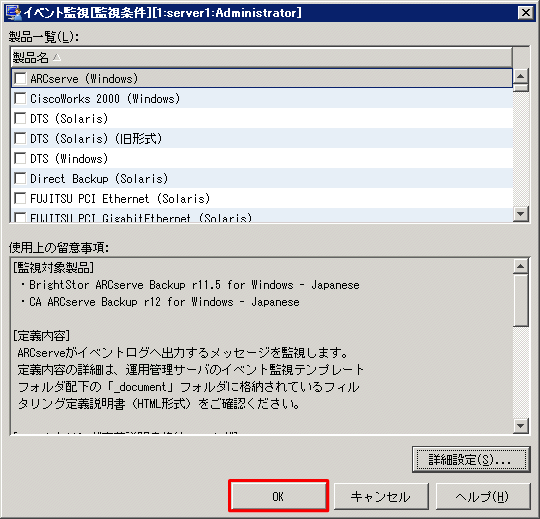The height and width of the screenshot is (519, 540).
Task: Select CiscoWorks 2000 (Windows) row text
Action: [x=105, y=99]
